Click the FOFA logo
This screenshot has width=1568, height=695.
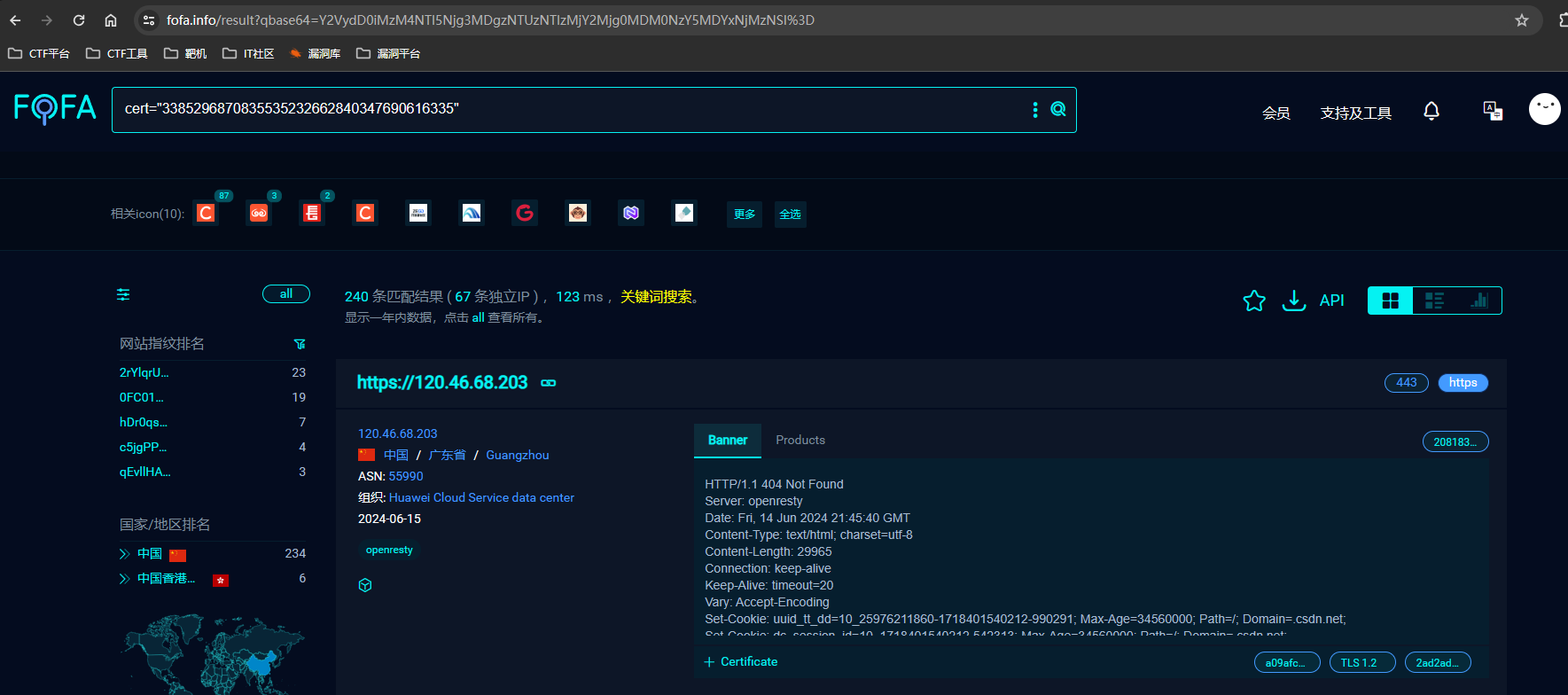point(55,108)
